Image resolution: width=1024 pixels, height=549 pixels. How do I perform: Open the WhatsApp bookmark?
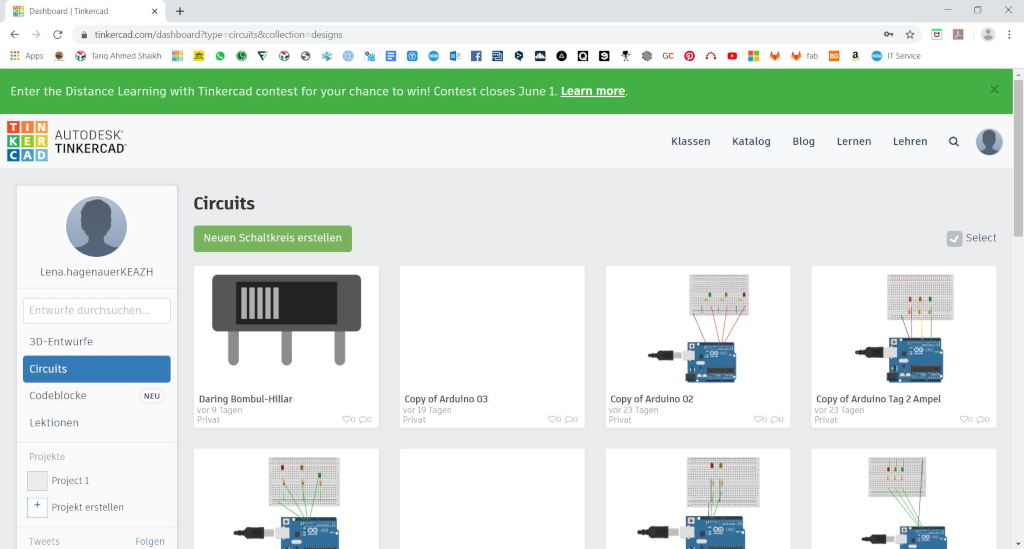point(220,56)
